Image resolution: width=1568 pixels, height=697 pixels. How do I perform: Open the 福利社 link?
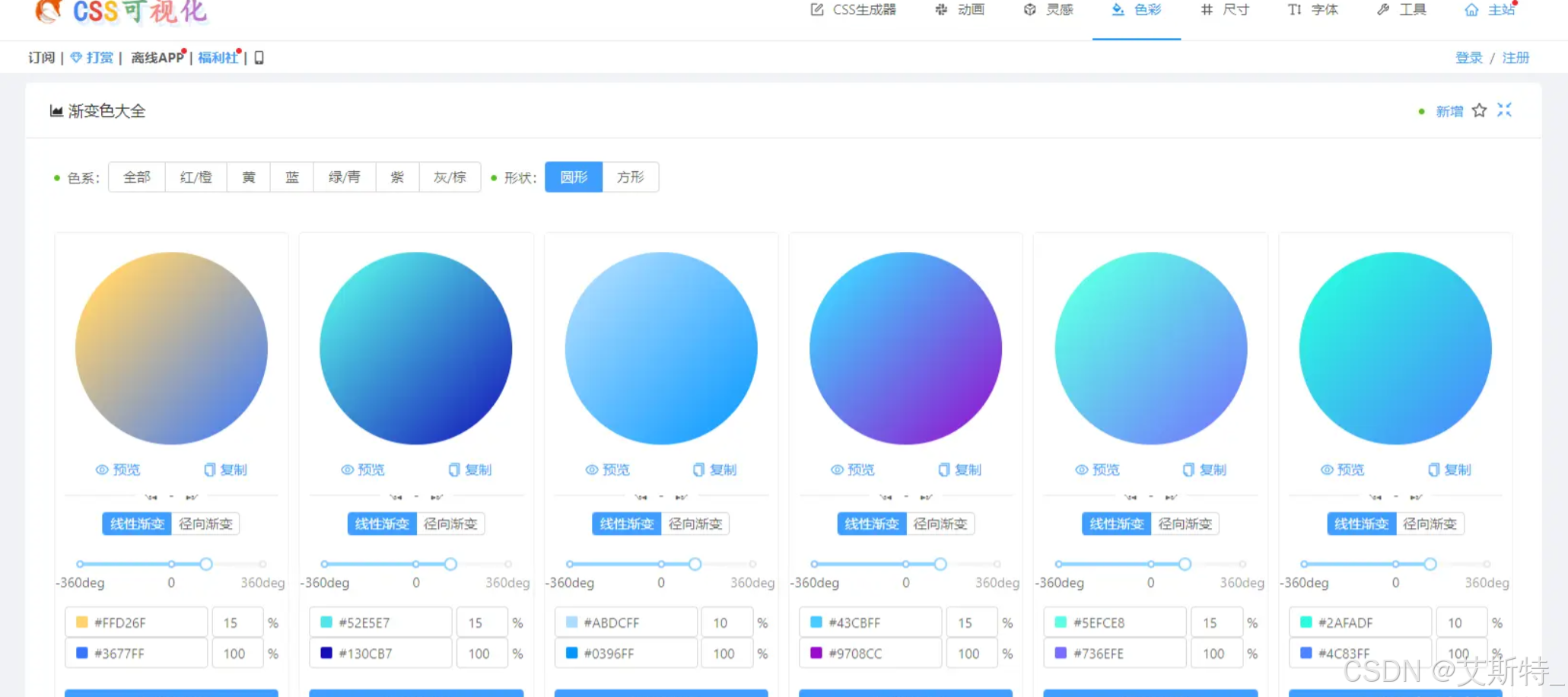pyautogui.click(x=218, y=58)
